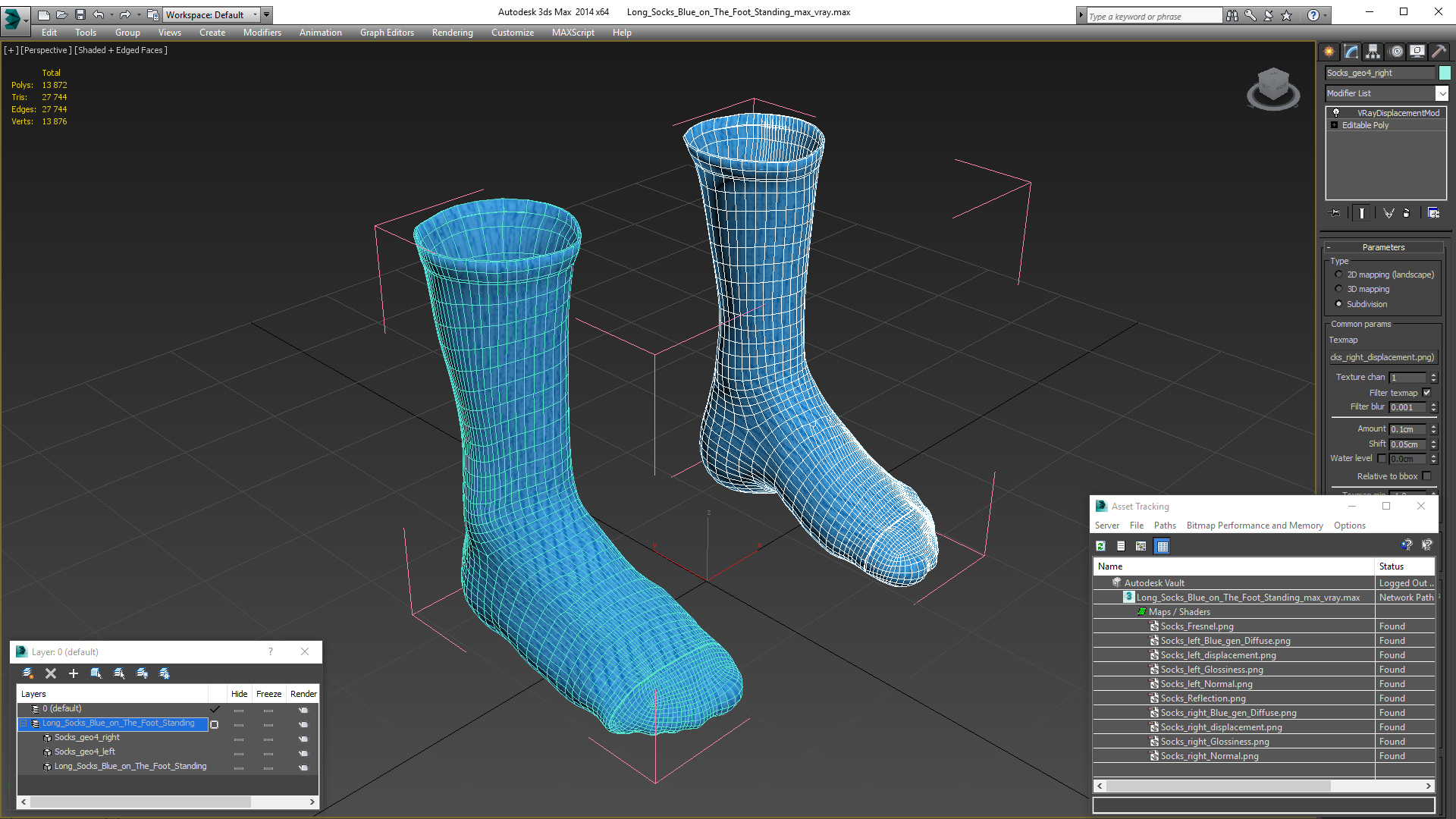Select 3D mapping radio button

click(1338, 289)
